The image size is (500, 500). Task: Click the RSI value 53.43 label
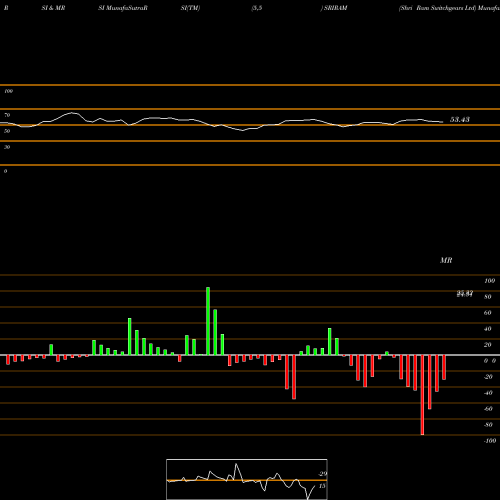click(x=460, y=119)
